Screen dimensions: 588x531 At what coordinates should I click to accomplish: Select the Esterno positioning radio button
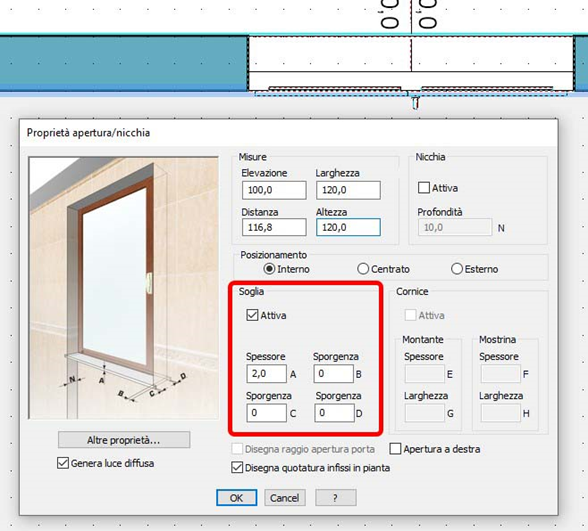457,269
